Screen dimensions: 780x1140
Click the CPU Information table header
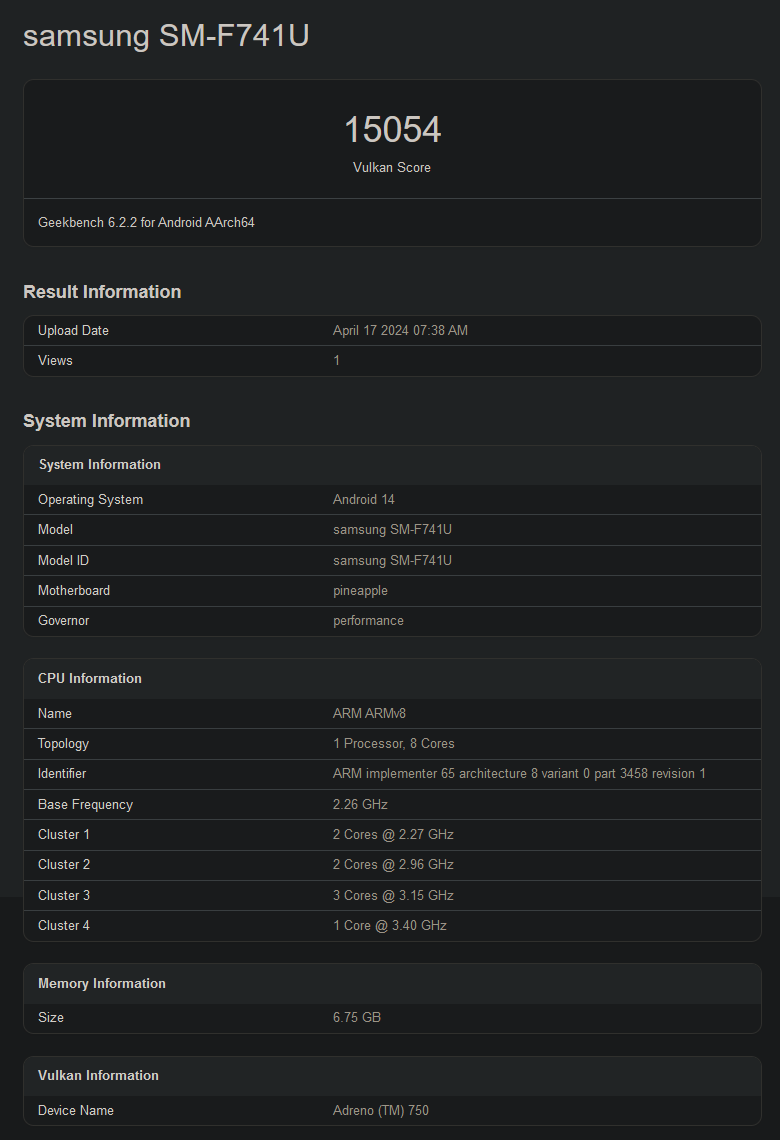(x=90, y=678)
